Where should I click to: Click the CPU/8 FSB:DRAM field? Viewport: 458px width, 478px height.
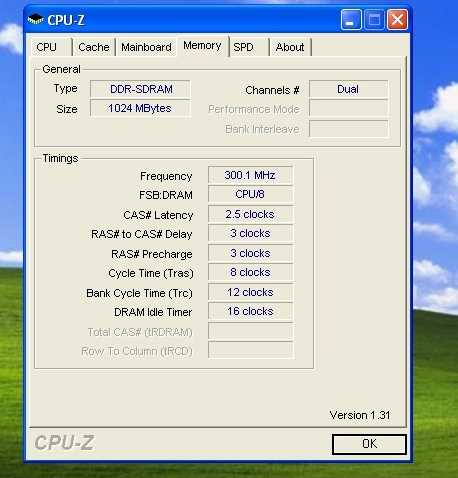pyautogui.click(x=250, y=194)
